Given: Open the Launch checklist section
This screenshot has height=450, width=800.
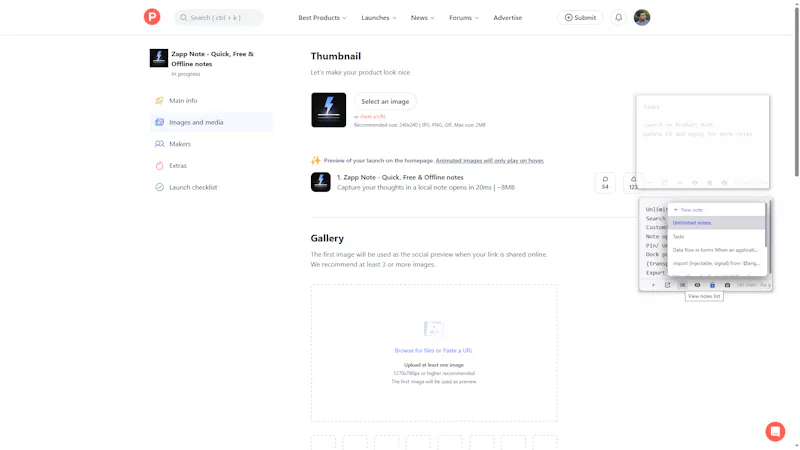Looking at the screenshot, I should click(x=211, y=187).
